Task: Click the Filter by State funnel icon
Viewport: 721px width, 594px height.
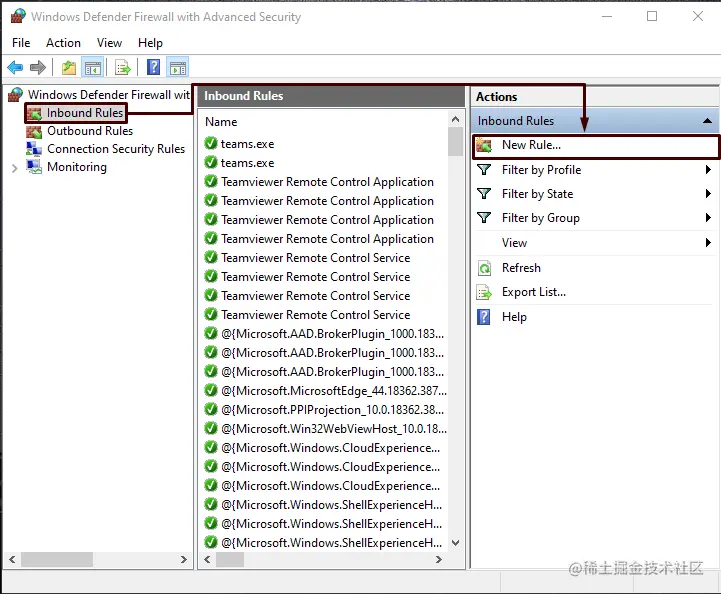Action: (484, 194)
